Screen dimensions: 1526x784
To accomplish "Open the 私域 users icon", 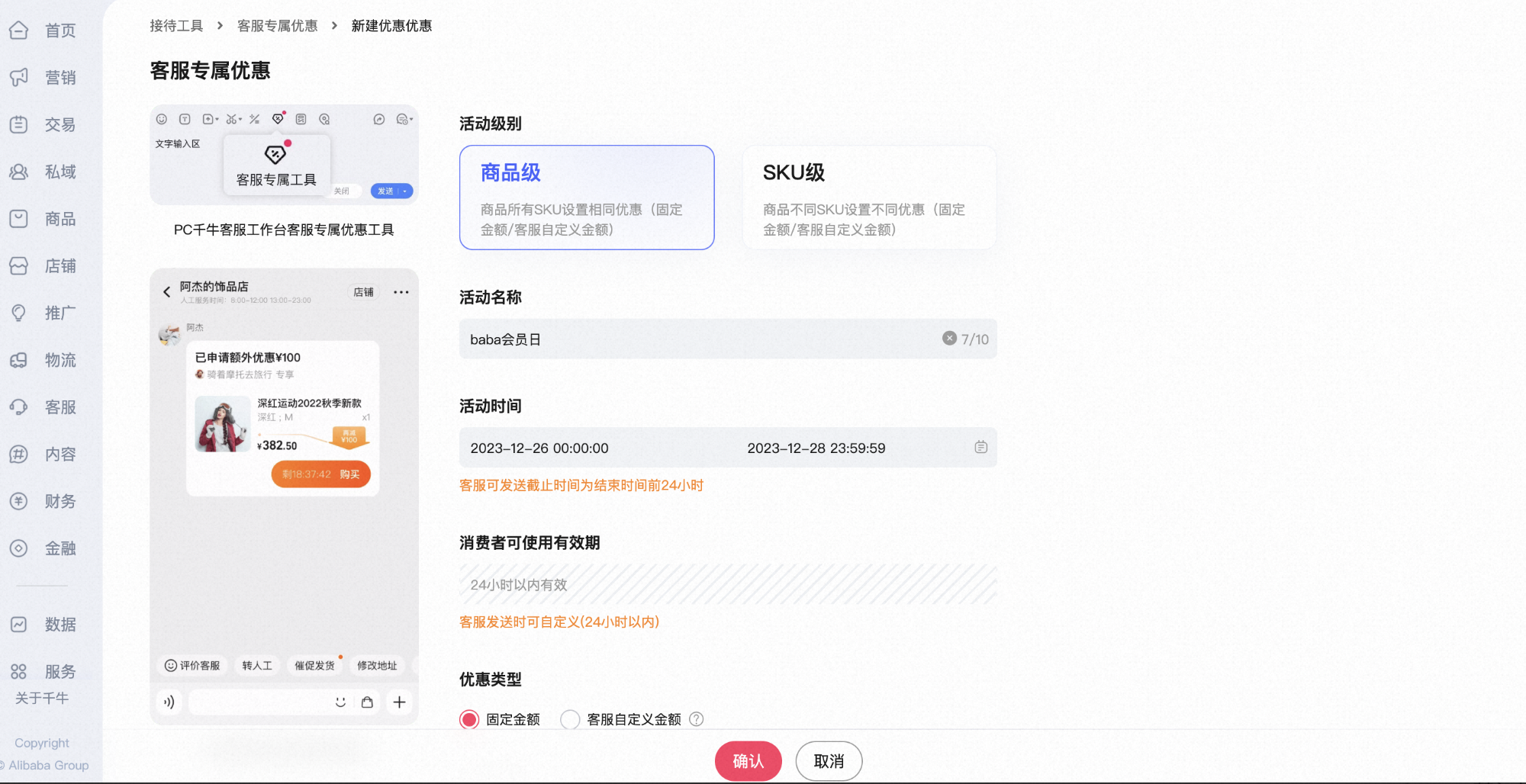I will (x=19, y=172).
